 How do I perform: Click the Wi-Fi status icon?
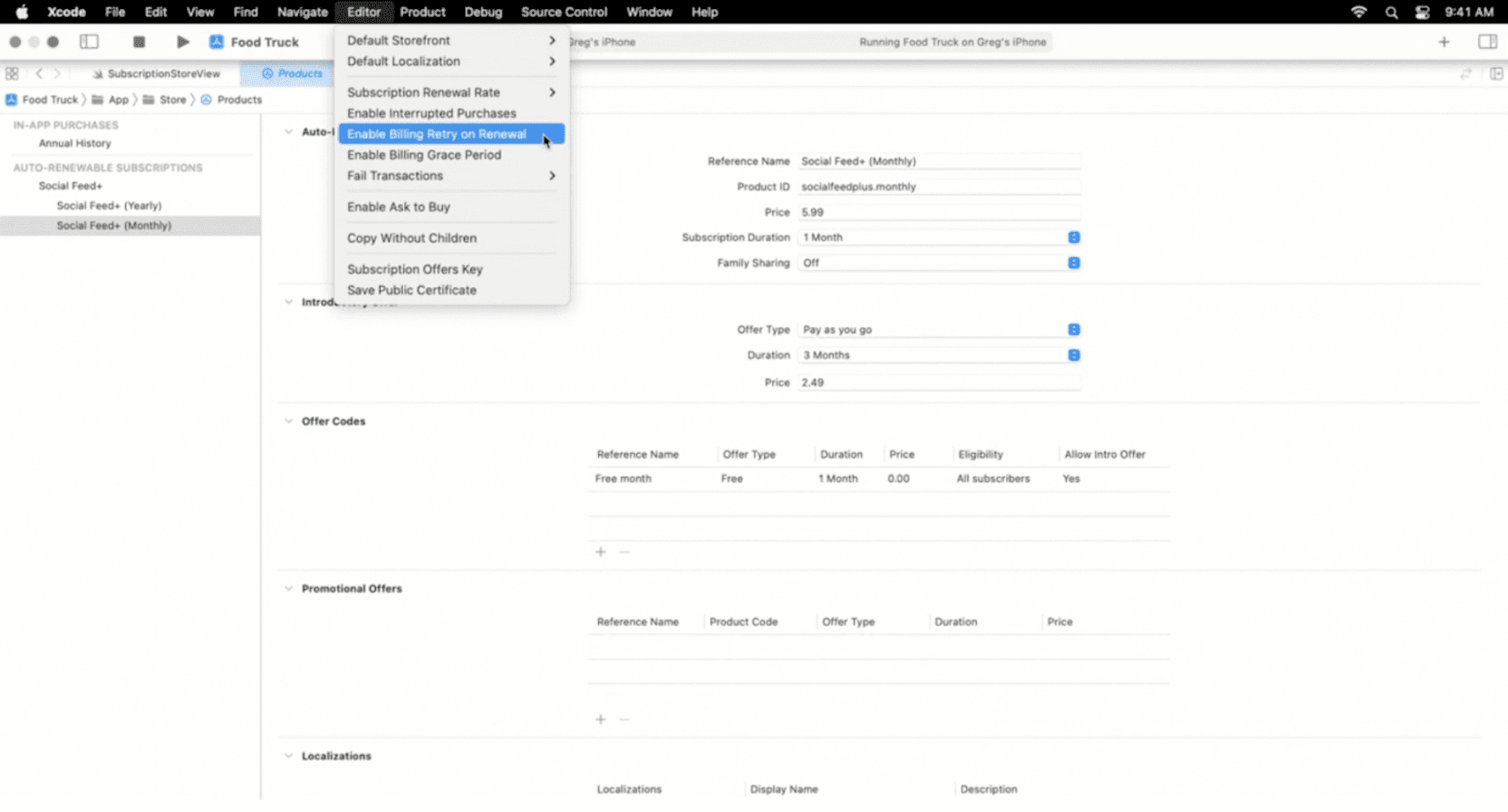point(1358,12)
